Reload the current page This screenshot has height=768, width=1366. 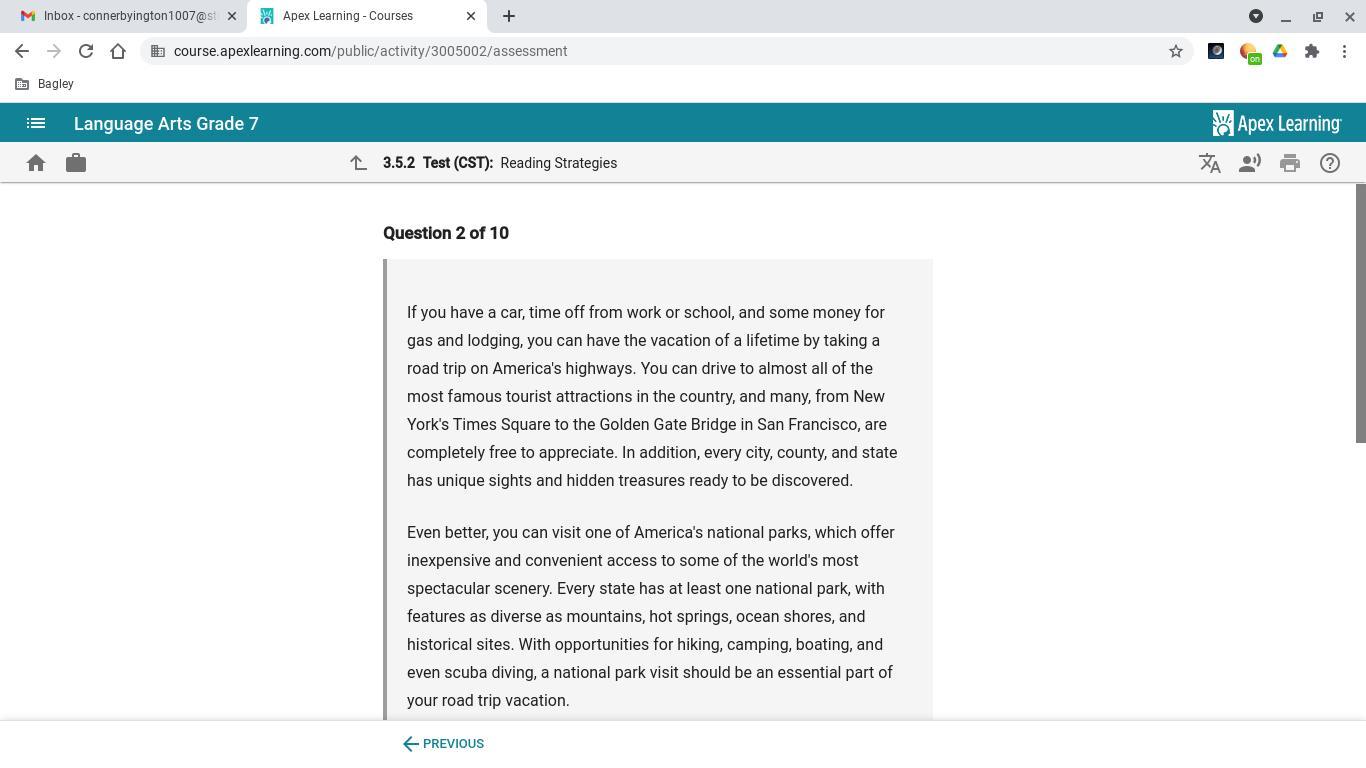[86, 51]
